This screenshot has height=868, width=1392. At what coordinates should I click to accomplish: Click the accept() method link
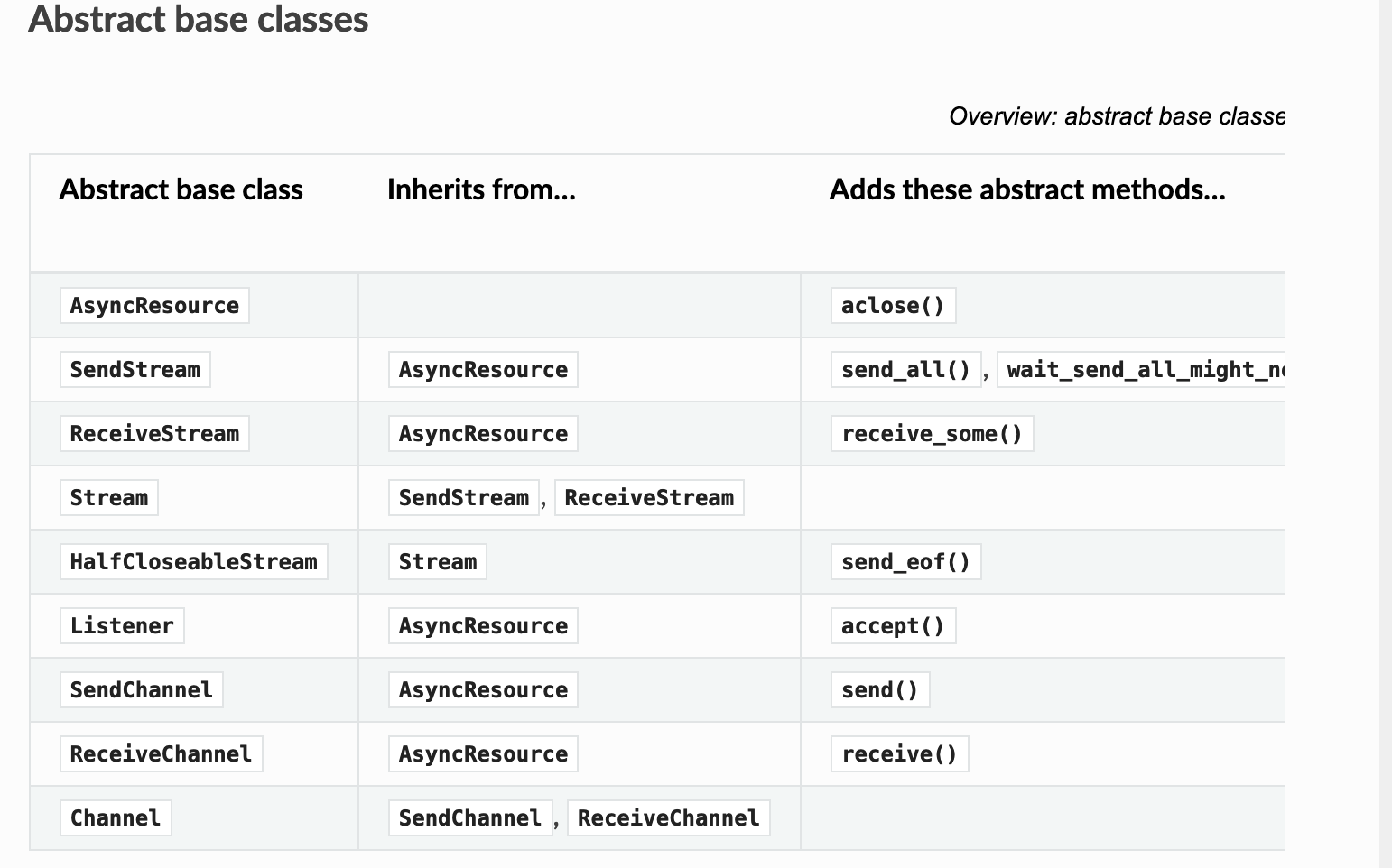coord(893,626)
